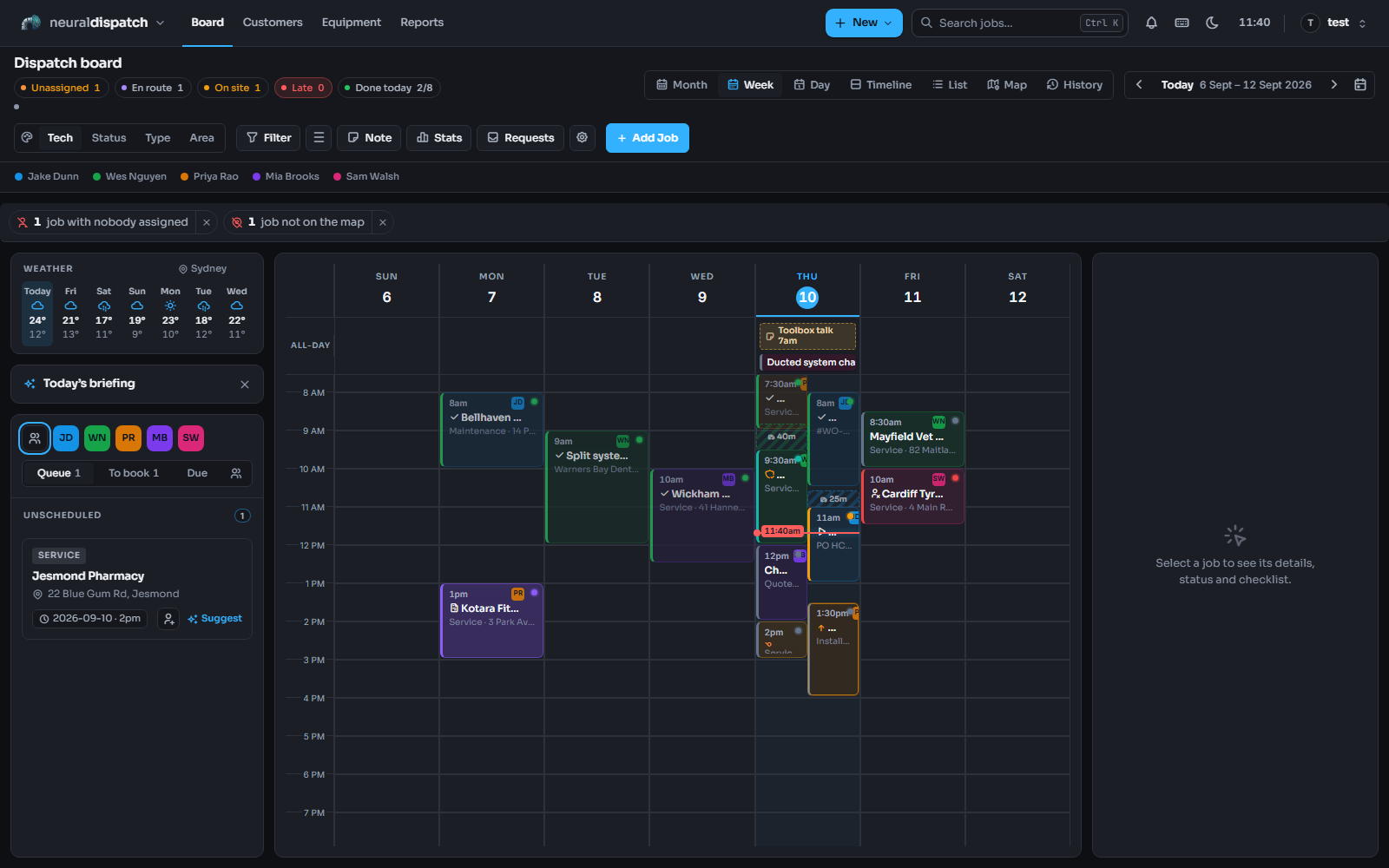Open the keyboard shortcuts icon

(1182, 23)
